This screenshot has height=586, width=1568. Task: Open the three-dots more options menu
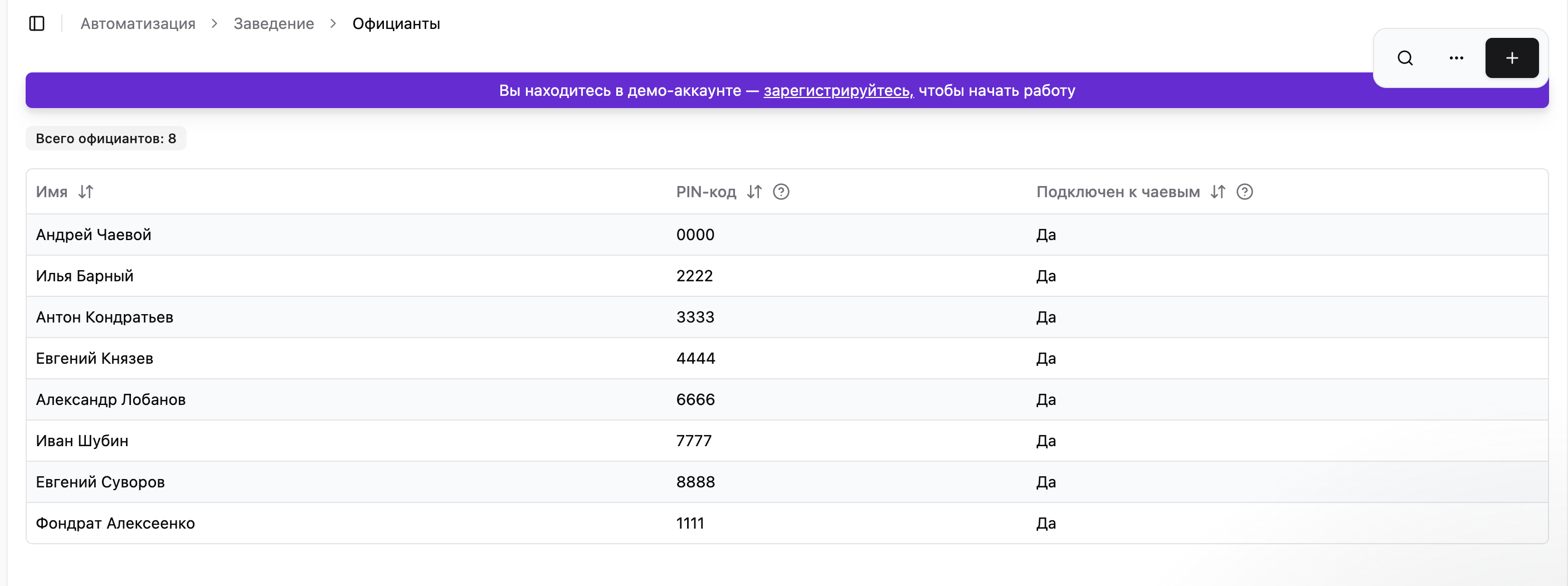(x=1456, y=58)
